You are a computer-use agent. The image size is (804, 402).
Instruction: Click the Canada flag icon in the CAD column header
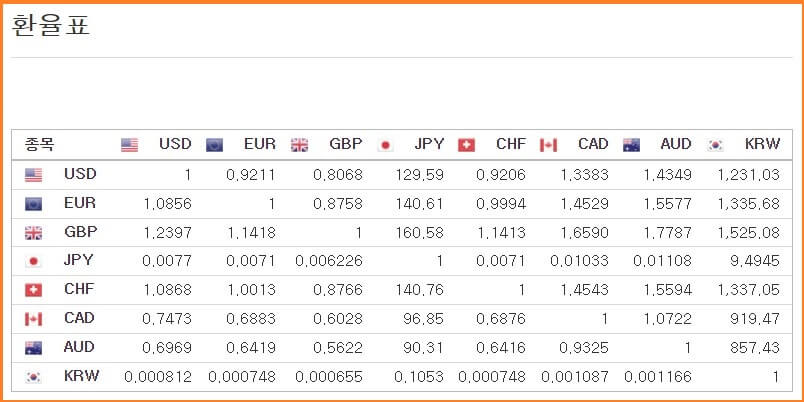548,145
